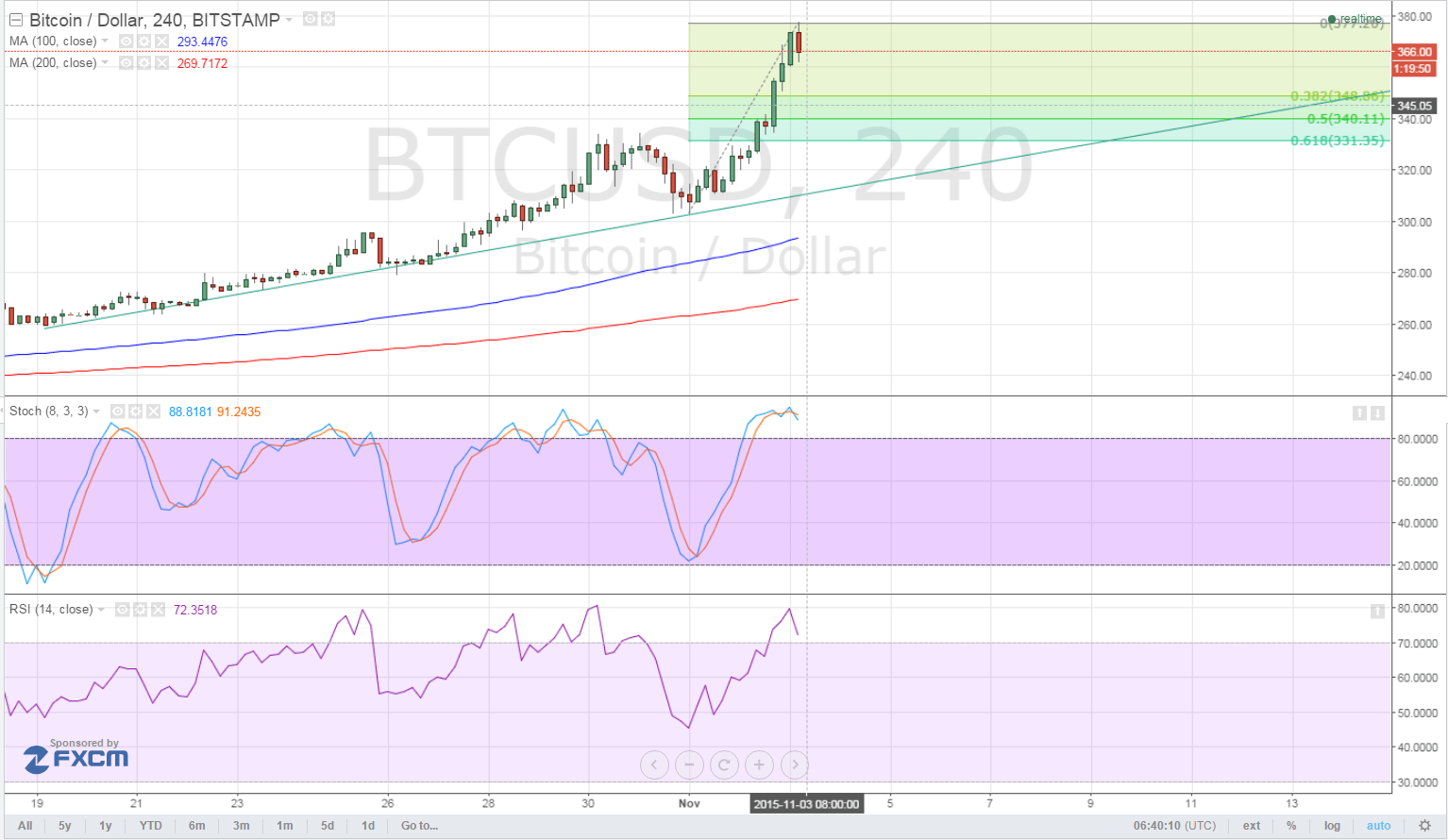Remove the MA (100, close) indicator
The height and width of the screenshot is (840, 1448).
click(161, 41)
